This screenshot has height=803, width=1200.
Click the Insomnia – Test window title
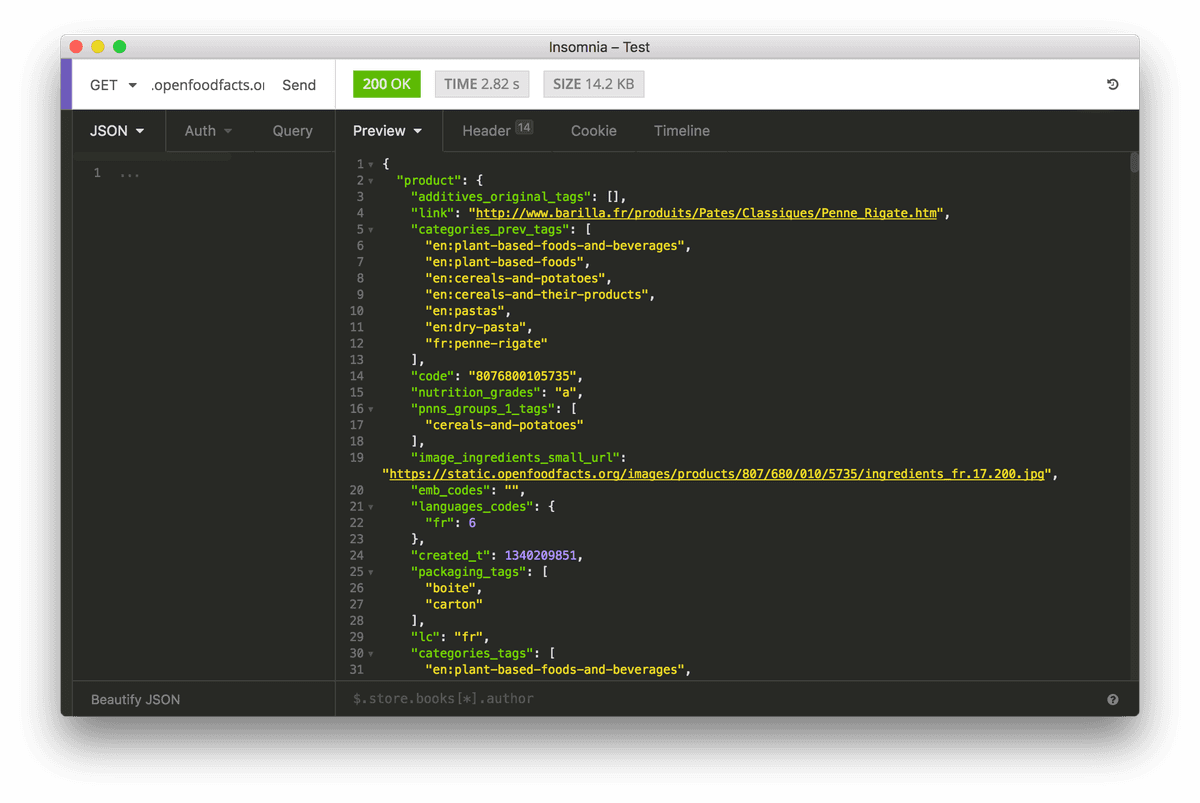600,47
